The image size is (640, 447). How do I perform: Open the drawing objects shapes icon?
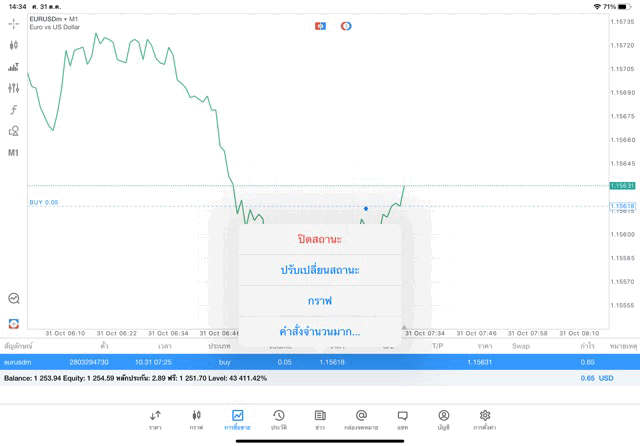tap(13, 131)
